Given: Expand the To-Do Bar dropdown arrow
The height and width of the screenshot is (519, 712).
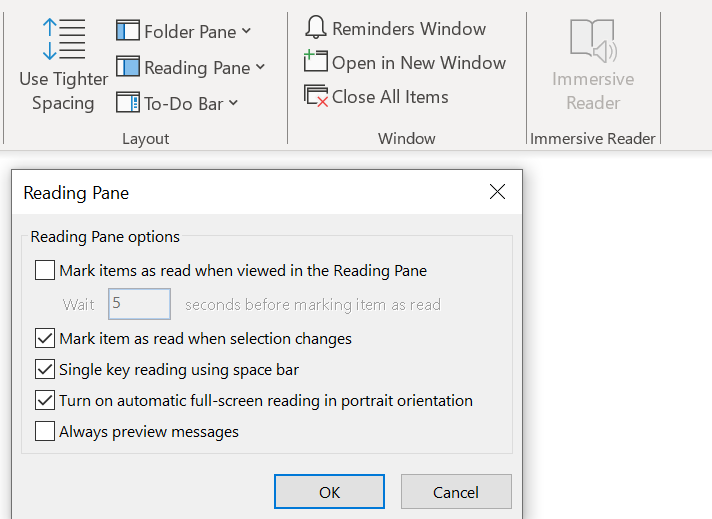Looking at the screenshot, I should [233, 102].
